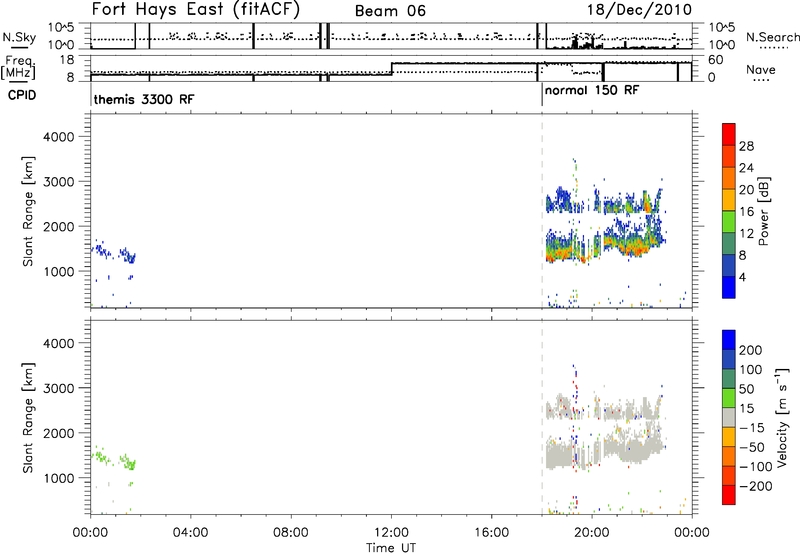800x554 pixels.
Task: Select the top blue band of the Velocity colorbar
Action: point(729,340)
